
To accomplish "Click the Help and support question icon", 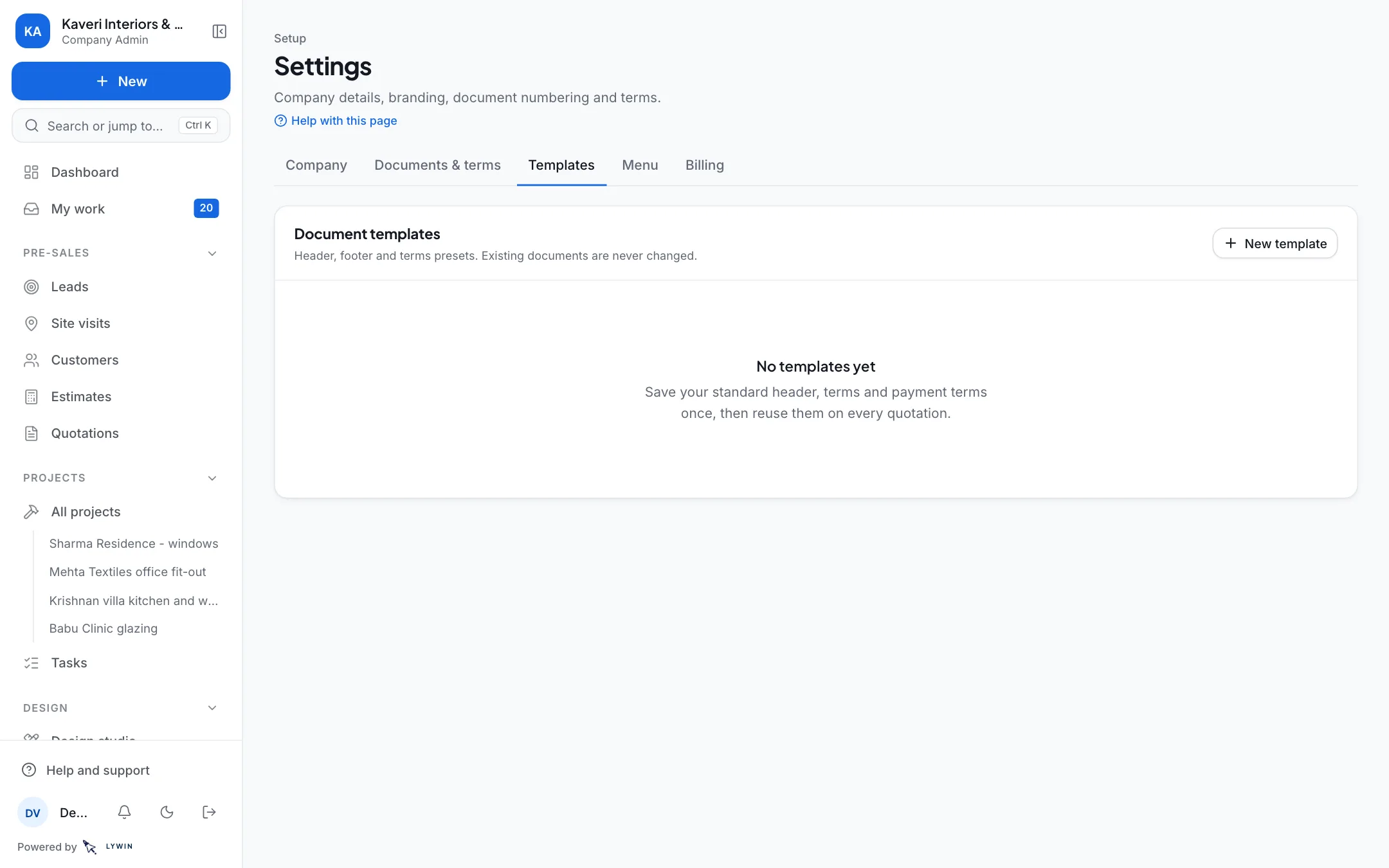I will [x=29, y=770].
